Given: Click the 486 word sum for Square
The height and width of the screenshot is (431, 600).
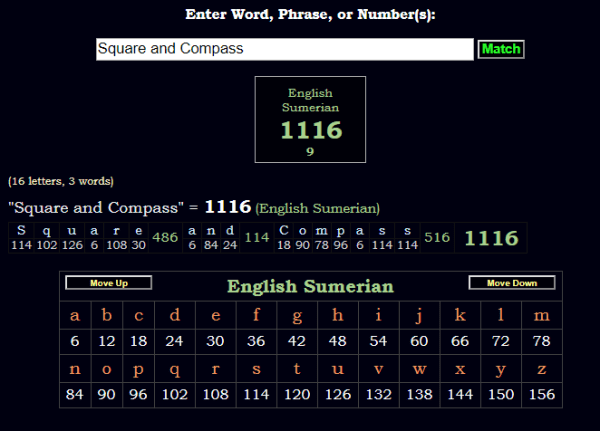Looking at the screenshot, I should pyautogui.click(x=165, y=238).
